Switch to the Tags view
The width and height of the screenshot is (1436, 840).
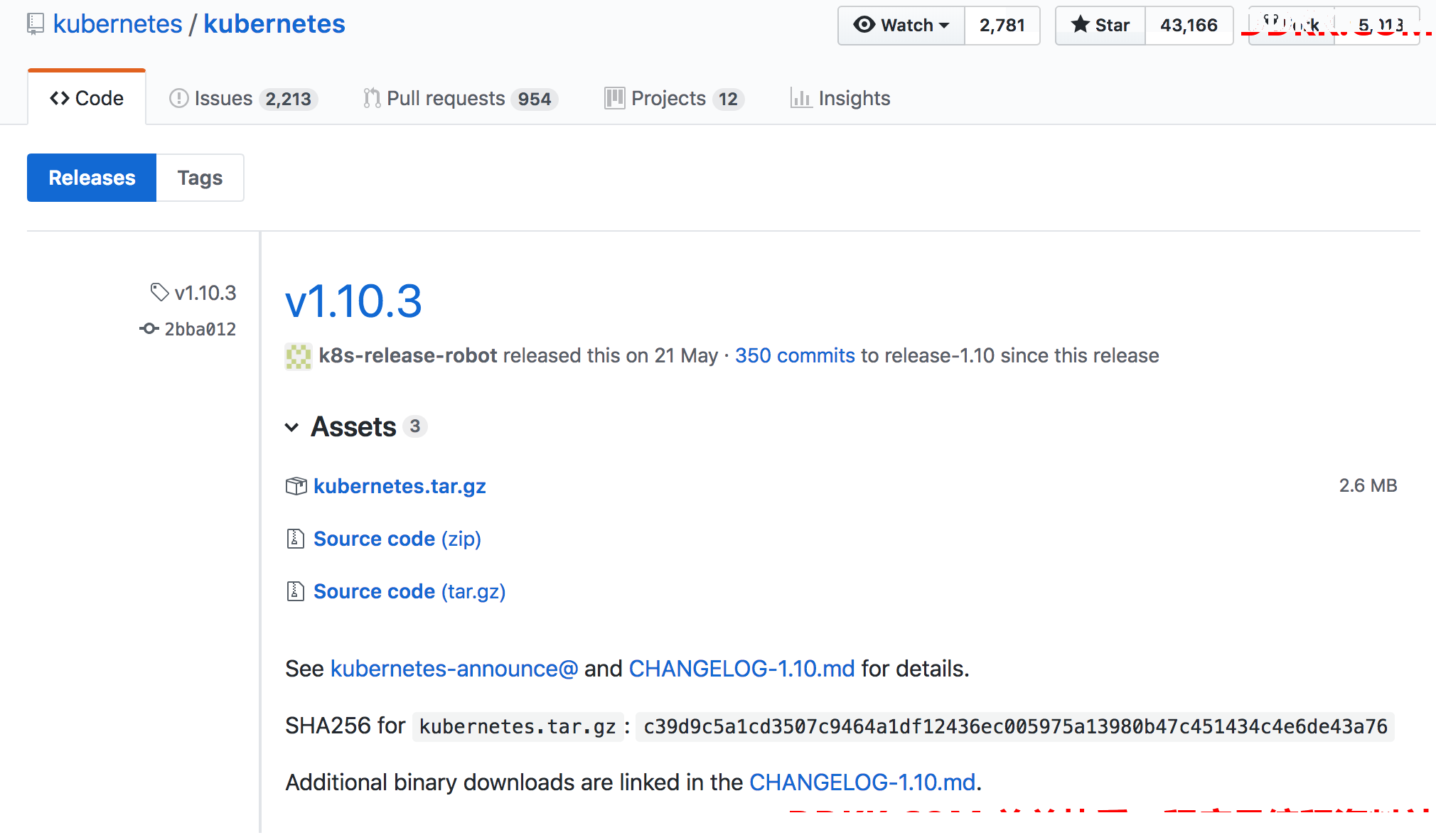click(x=200, y=178)
